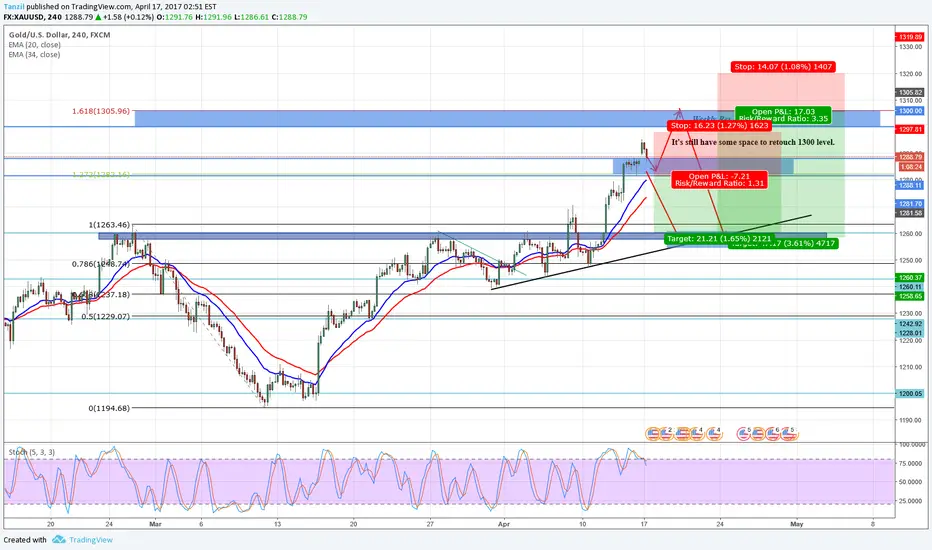Click the 1320.00 price scale tick
Screen dimensions: 932x550
(910, 74)
